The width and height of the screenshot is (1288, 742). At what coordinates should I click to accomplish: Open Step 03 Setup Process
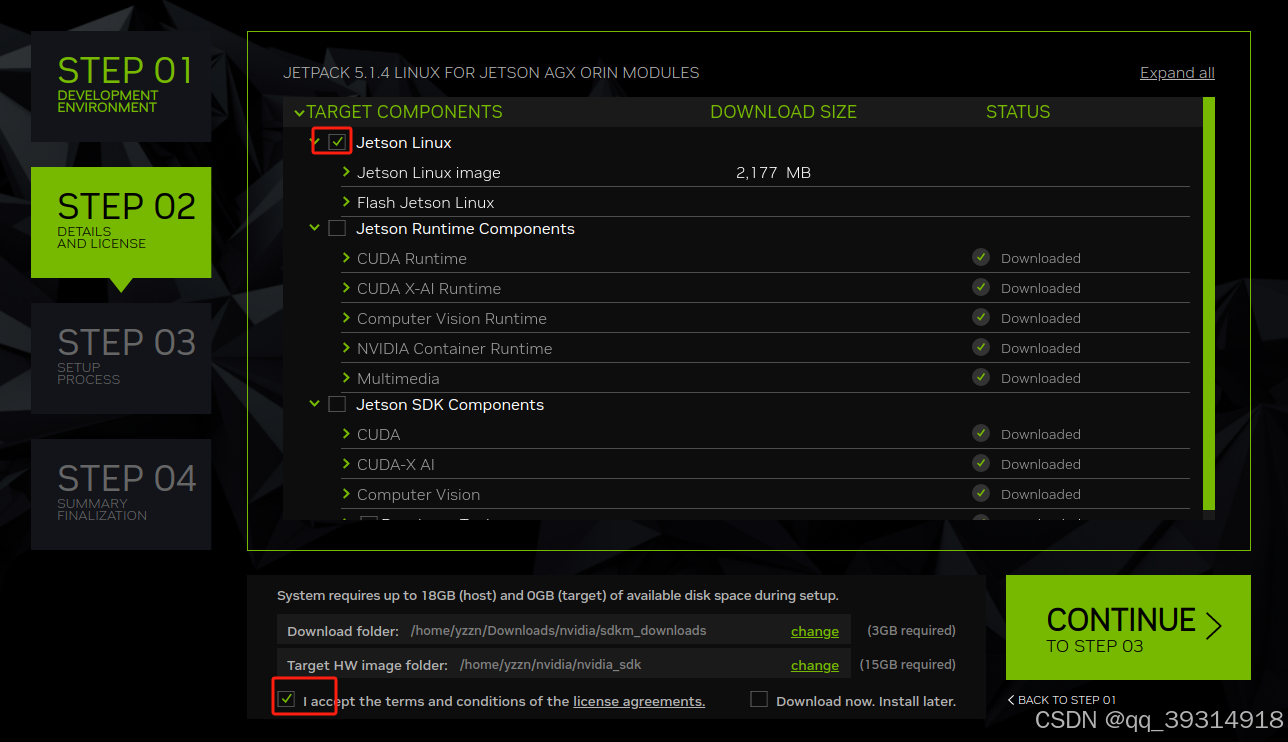click(x=121, y=358)
